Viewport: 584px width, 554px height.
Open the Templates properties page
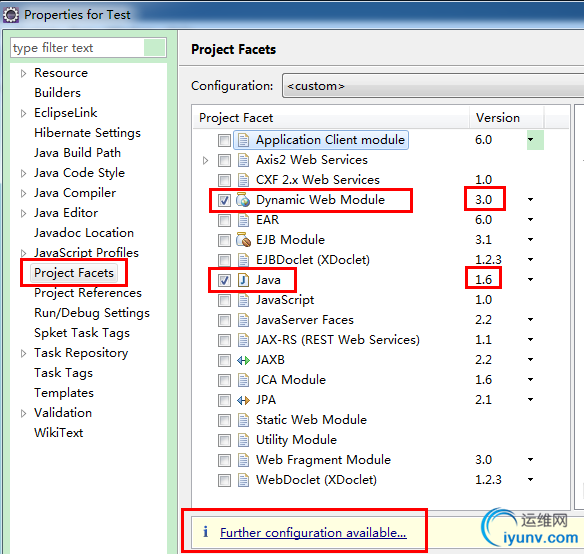[x=64, y=393]
